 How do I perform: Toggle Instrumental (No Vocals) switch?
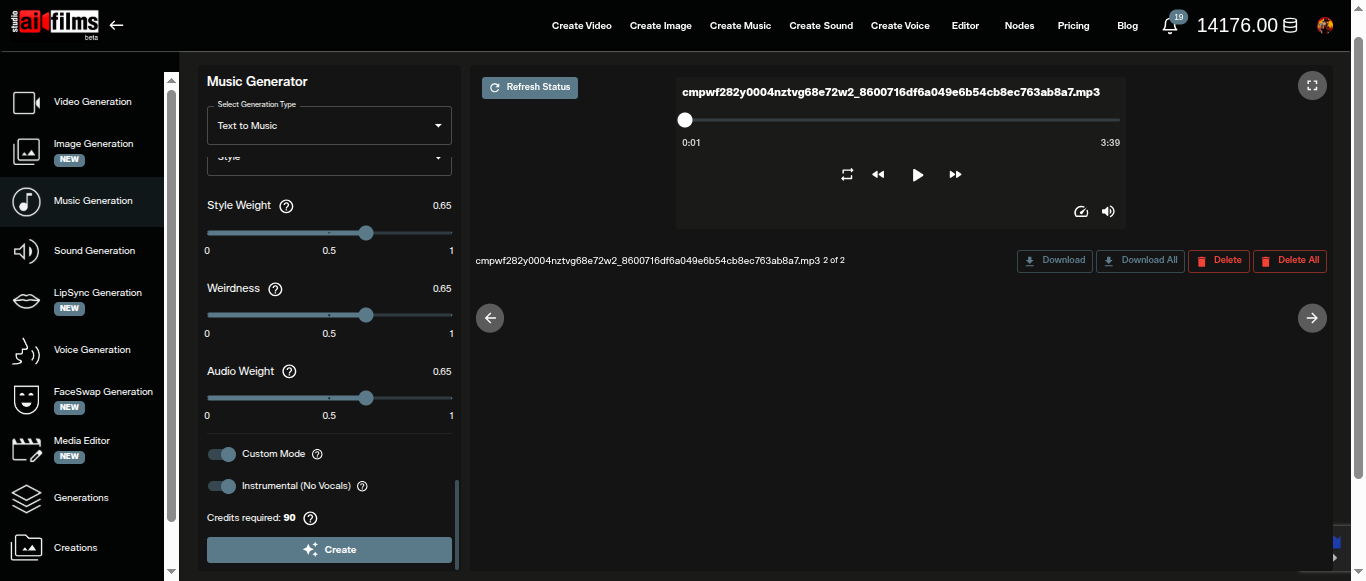(222, 486)
